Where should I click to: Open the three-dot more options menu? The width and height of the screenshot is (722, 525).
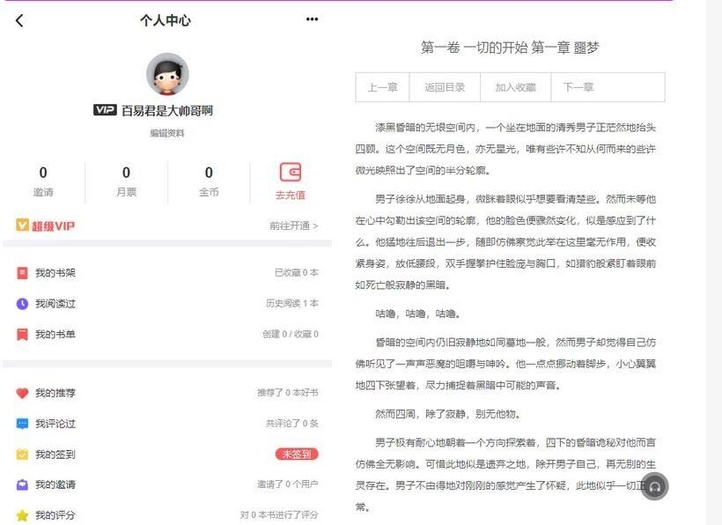tap(312, 19)
